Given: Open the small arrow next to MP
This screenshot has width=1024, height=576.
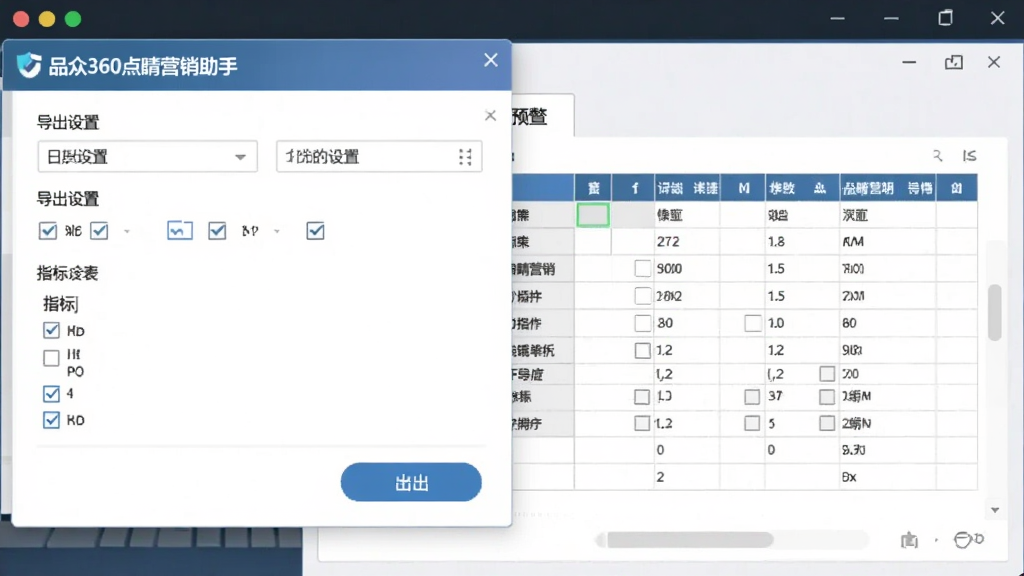Looking at the screenshot, I should 277,231.
